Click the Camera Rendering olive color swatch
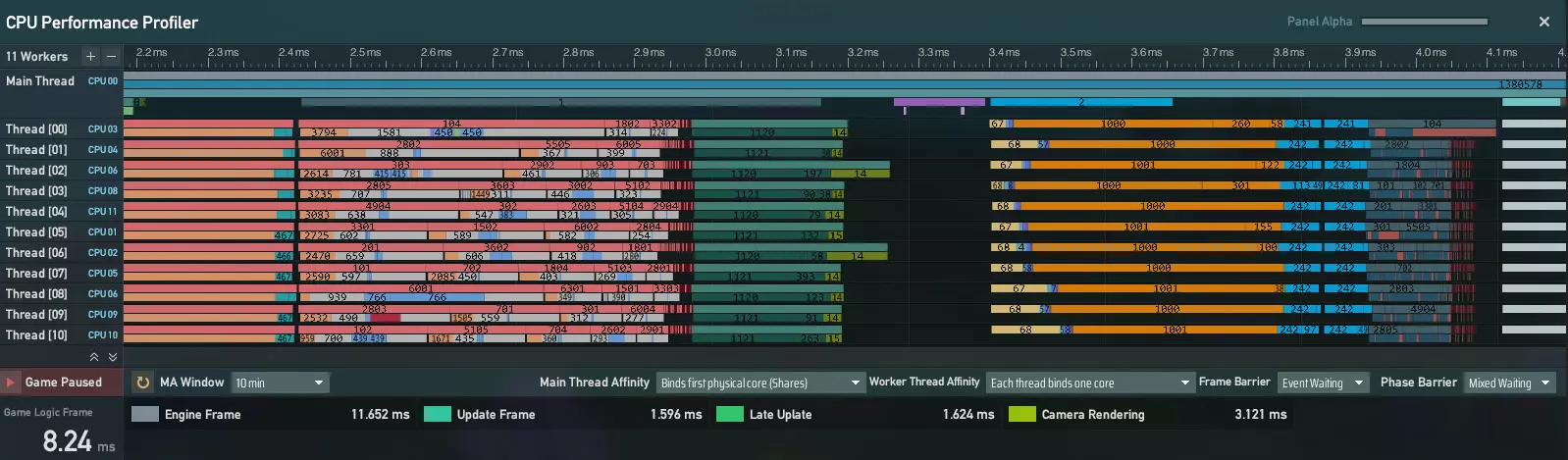Viewport: 1568px width, 460px height. pyautogui.click(x=1022, y=414)
